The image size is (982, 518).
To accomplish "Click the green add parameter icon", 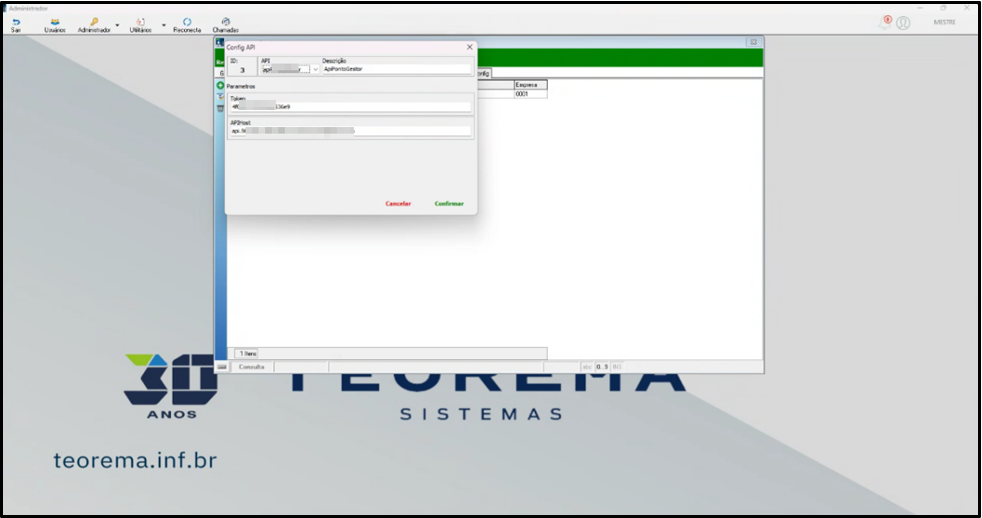I will coord(220,85).
